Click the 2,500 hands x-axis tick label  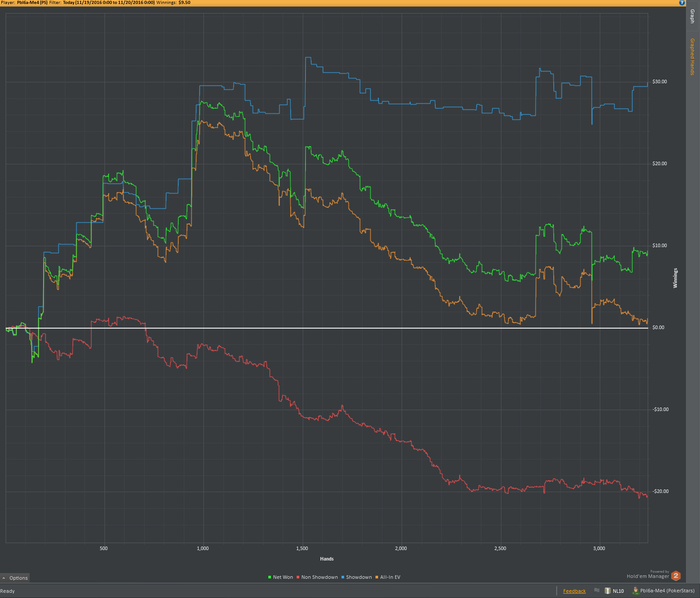click(x=500, y=548)
